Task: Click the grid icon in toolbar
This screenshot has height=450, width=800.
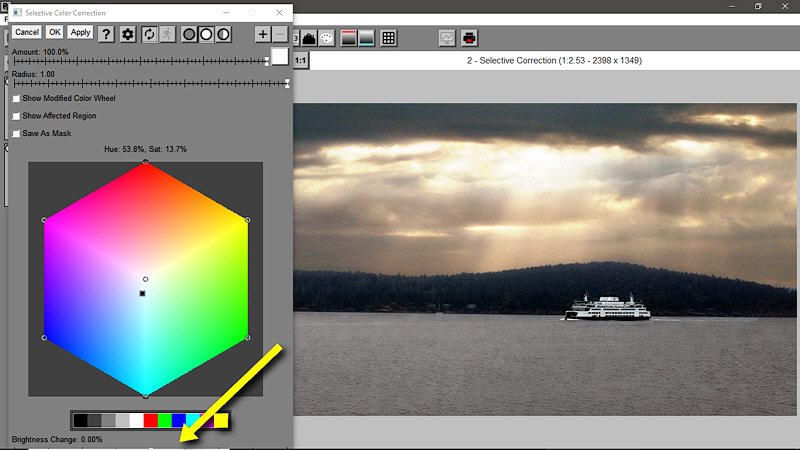Action: coord(389,38)
